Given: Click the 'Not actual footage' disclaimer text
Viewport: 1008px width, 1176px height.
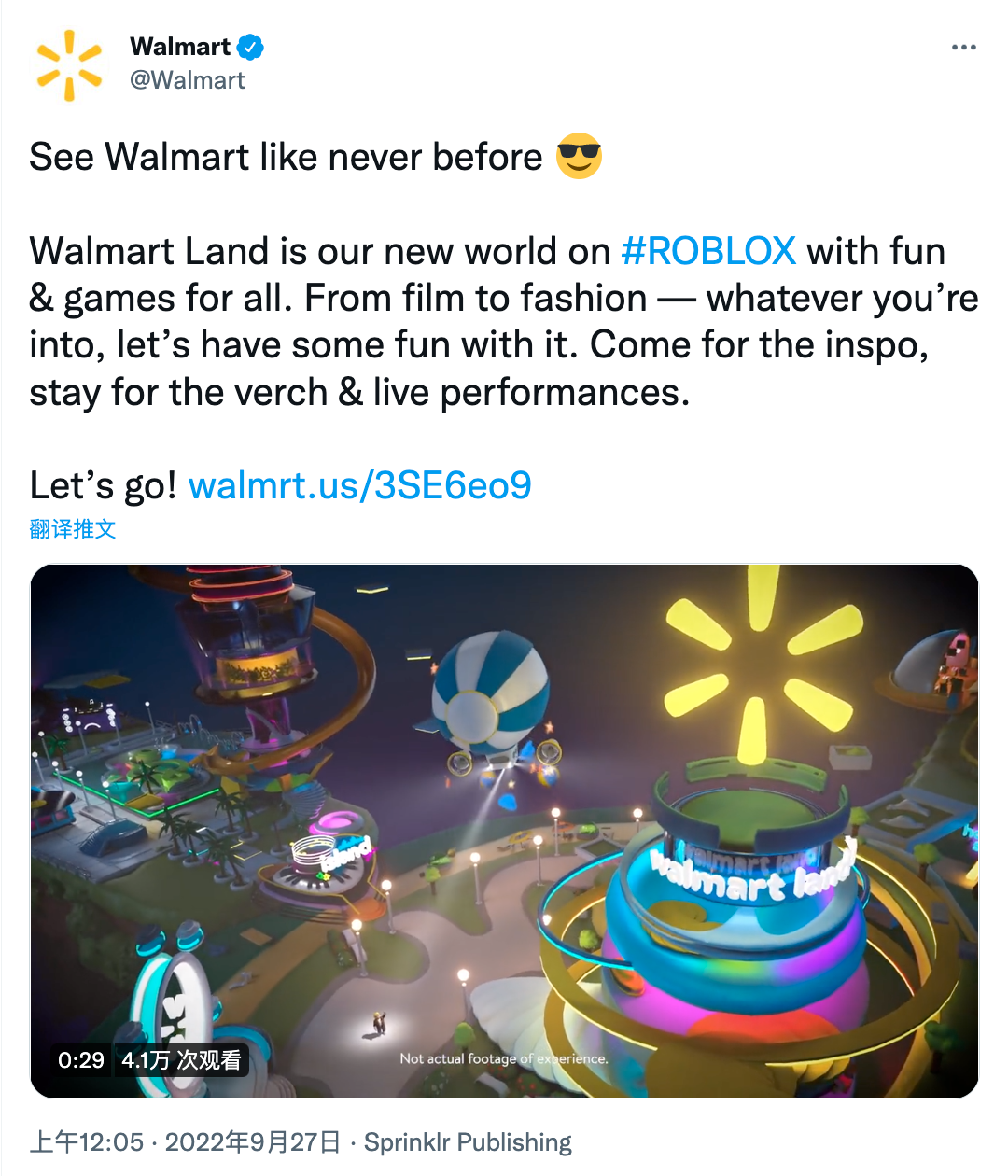Looking at the screenshot, I should (x=504, y=1058).
